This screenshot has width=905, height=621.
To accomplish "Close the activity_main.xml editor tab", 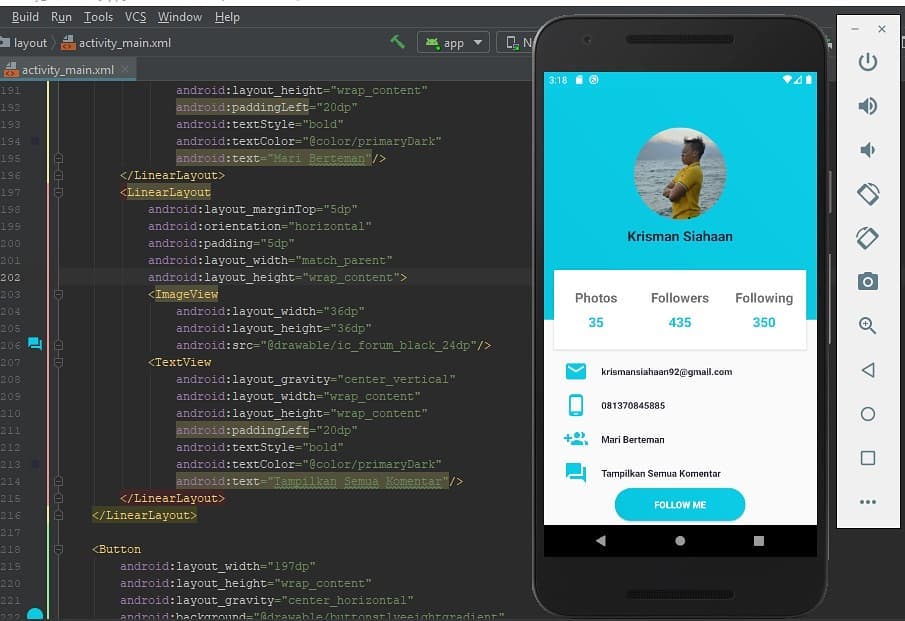I will 126,70.
